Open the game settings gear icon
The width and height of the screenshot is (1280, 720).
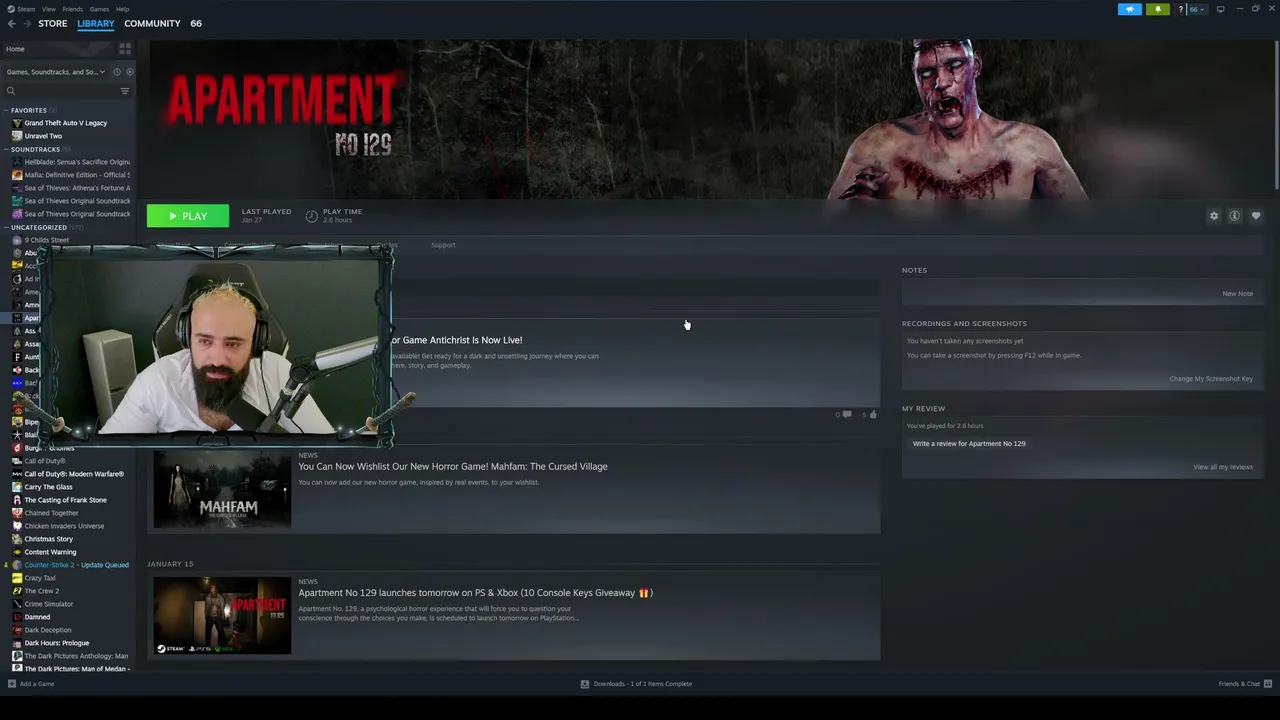point(1214,216)
